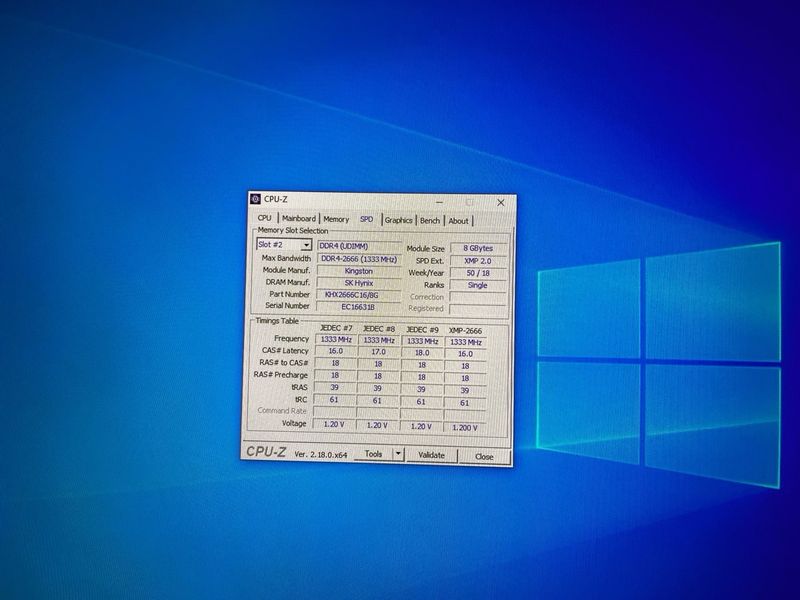Click the empty Correction field
Screen dimensions: 800x600
coord(478,297)
